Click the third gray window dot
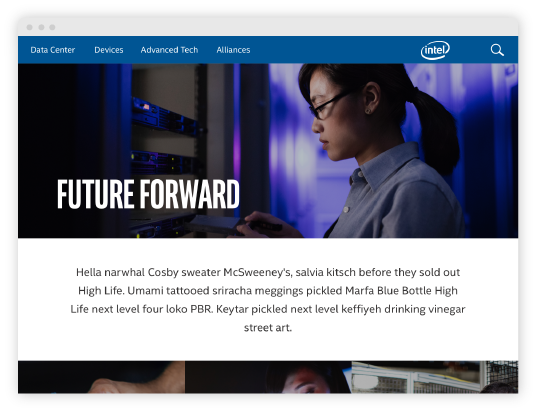The height and width of the screenshot is (412, 537). pyautogui.click(x=52, y=27)
